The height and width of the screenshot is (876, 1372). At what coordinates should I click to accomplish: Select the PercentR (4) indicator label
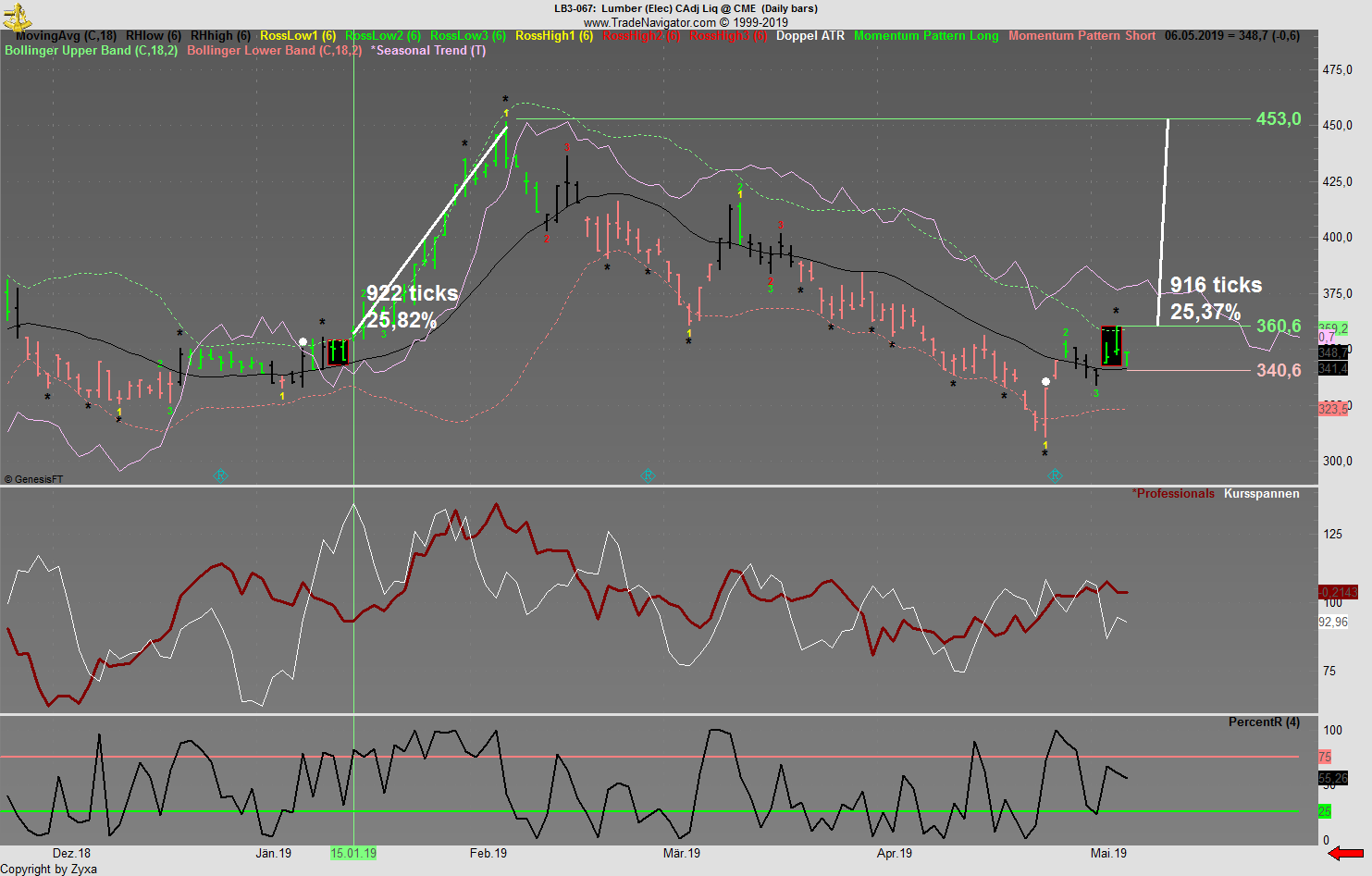coord(1264,722)
